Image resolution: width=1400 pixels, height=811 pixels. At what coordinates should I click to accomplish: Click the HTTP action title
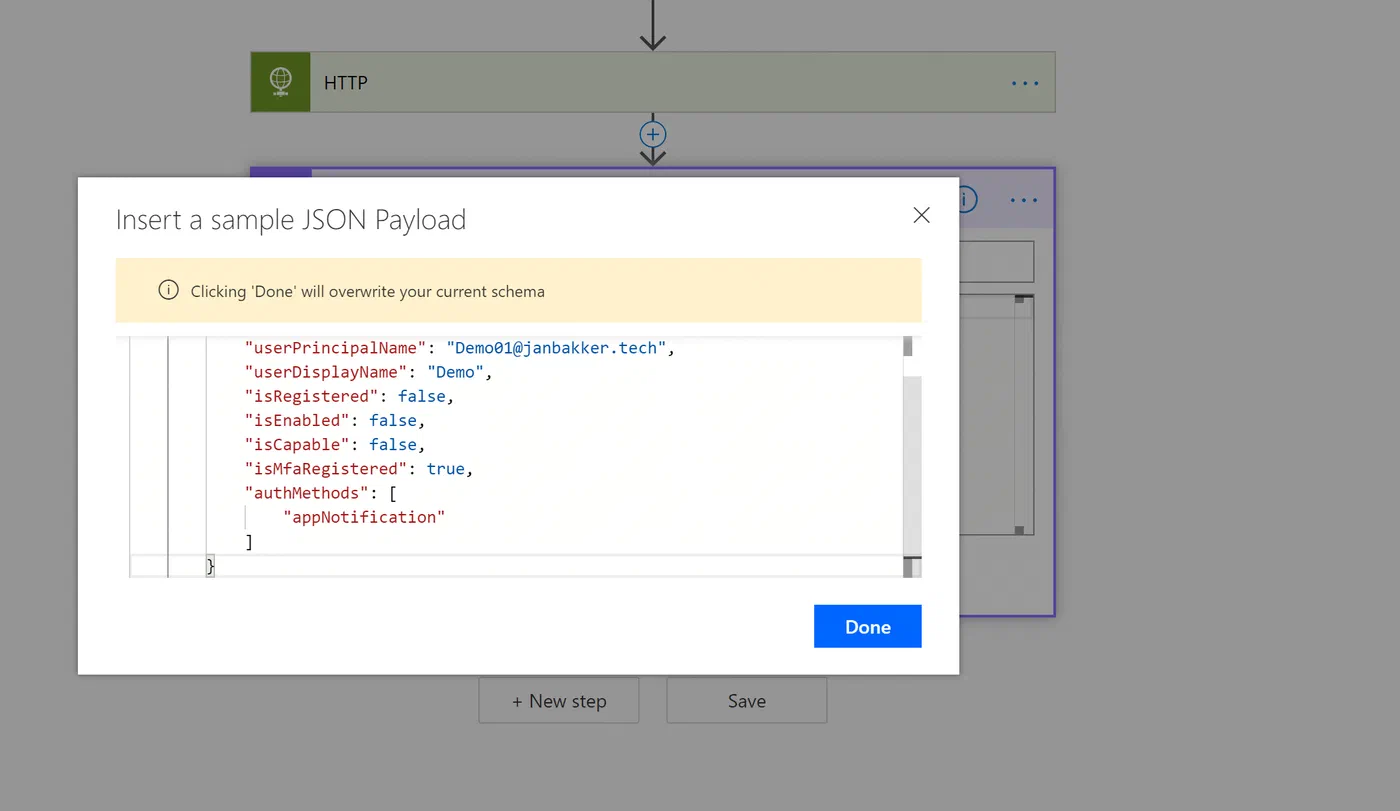tap(346, 83)
